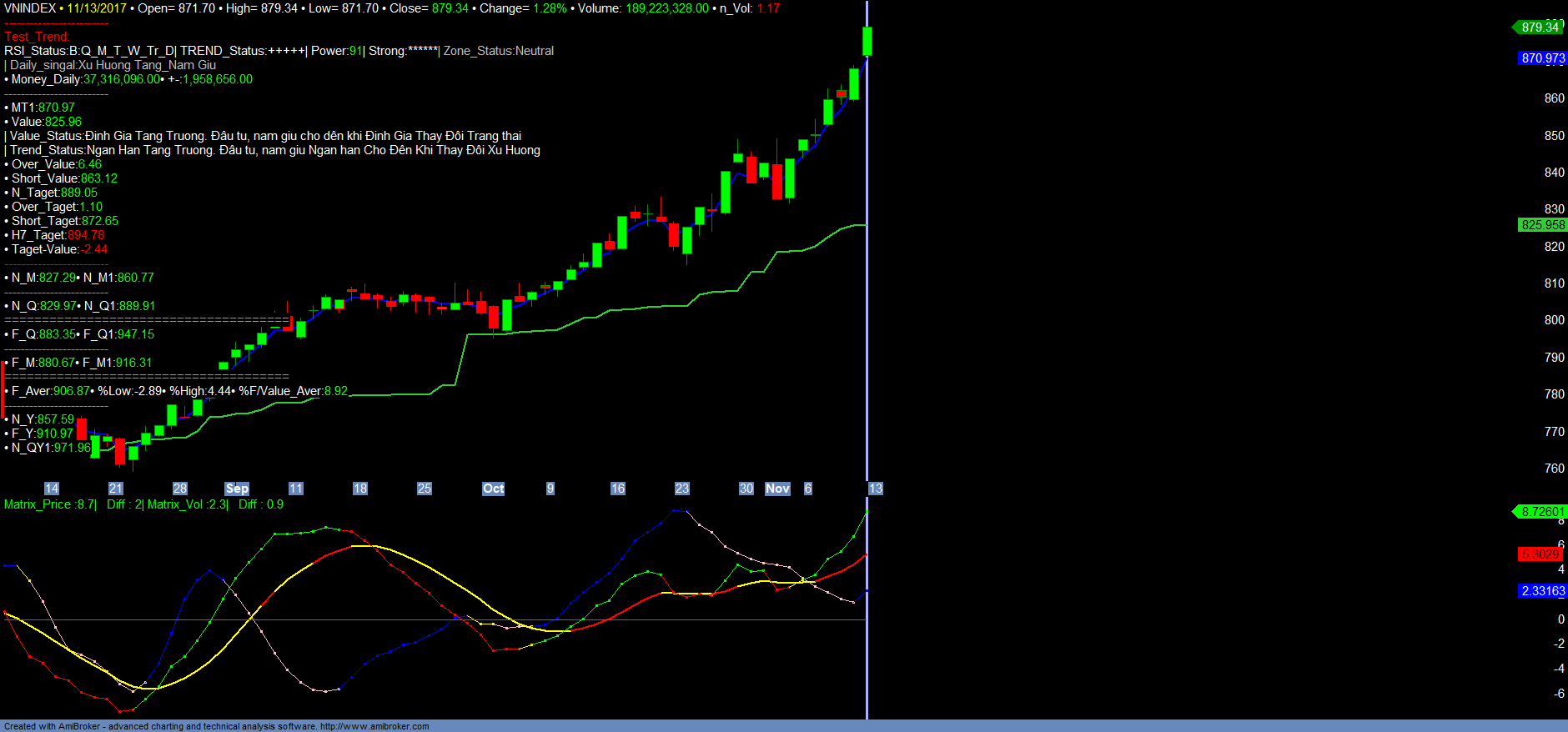
Task: Select the Zone_Status:Neutral text
Action: [x=498, y=51]
